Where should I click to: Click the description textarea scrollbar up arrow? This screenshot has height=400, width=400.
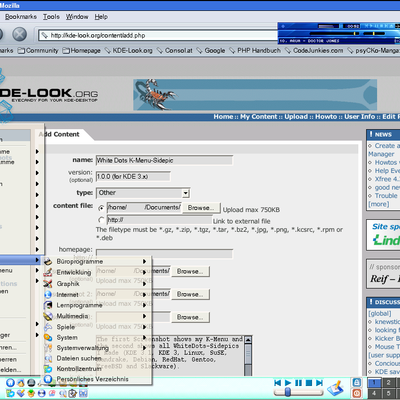click(x=248, y=340)
